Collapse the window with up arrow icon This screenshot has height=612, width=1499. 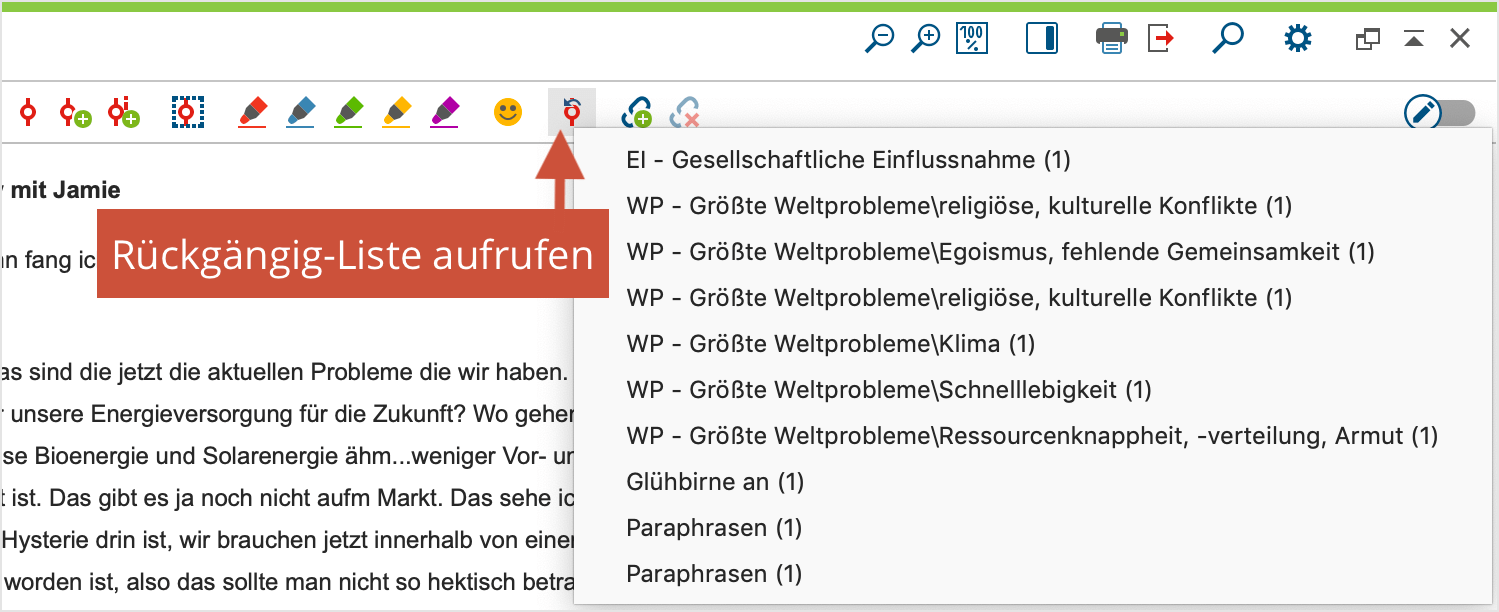(1413, 39)
